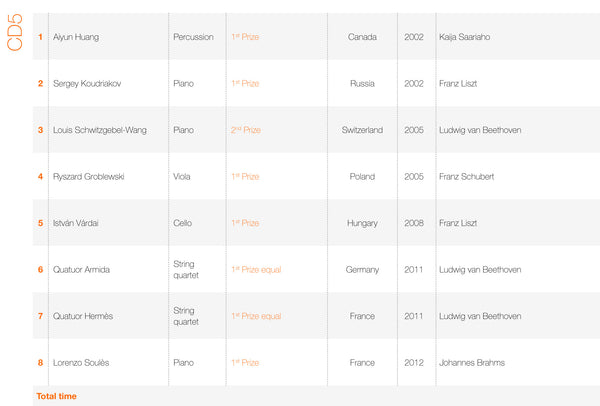Select the 2nd Prize text
600x406 pixels.
click(x=246, y=130)
